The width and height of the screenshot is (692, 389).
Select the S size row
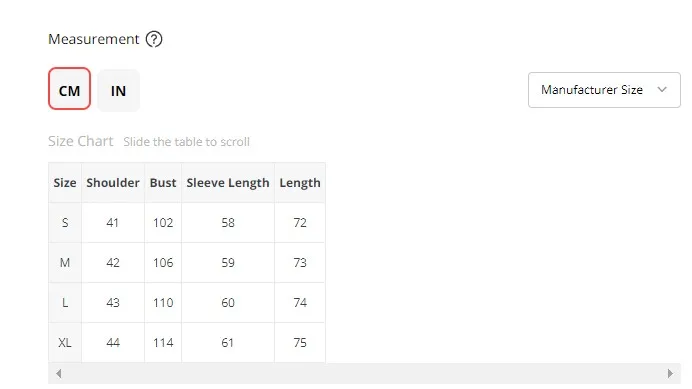(x=187, y=223)
